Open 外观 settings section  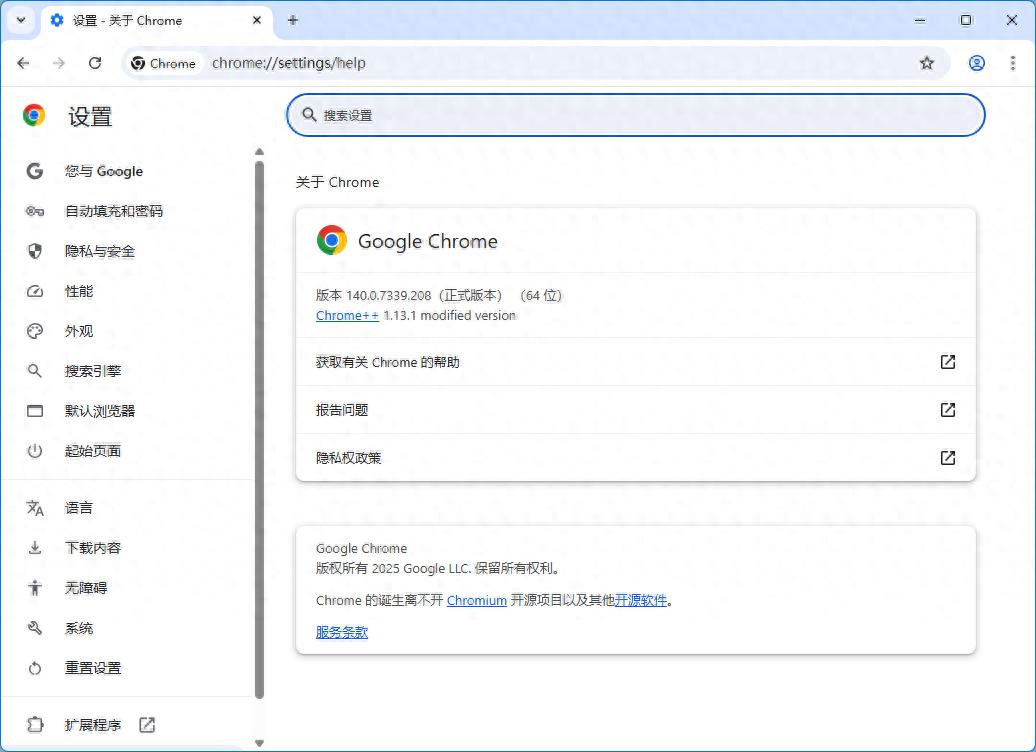[x=79, y=331]
